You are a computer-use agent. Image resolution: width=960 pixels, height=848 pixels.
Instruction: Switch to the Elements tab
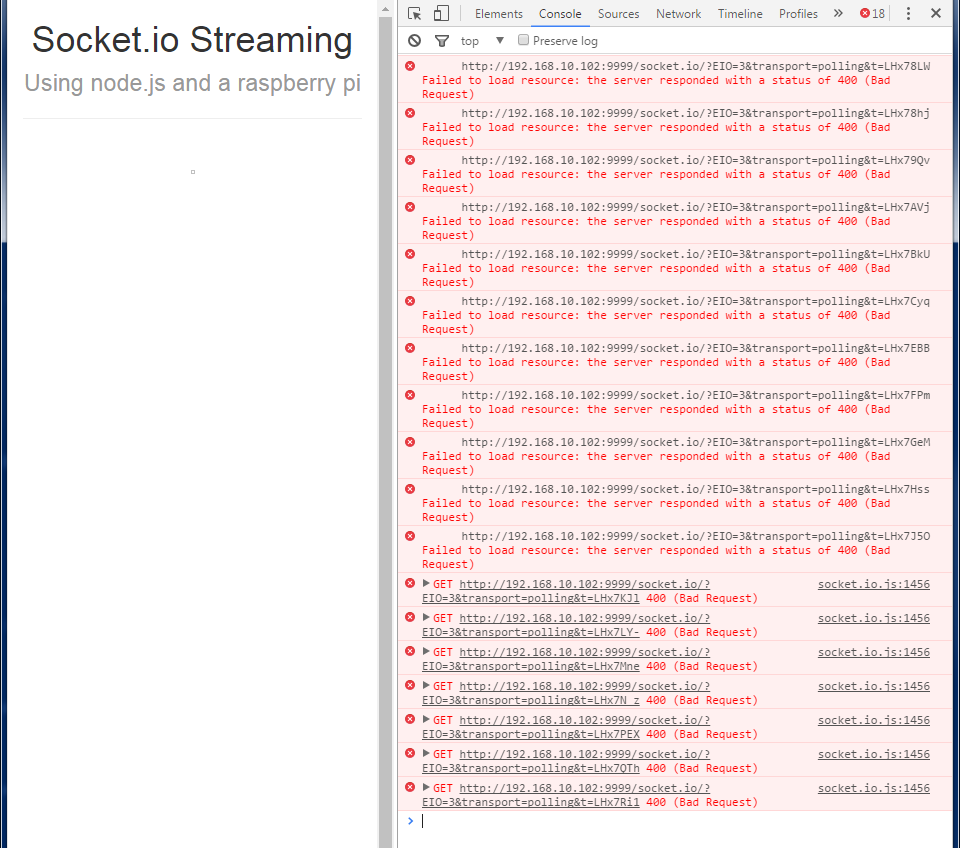[x=498, y=13]
